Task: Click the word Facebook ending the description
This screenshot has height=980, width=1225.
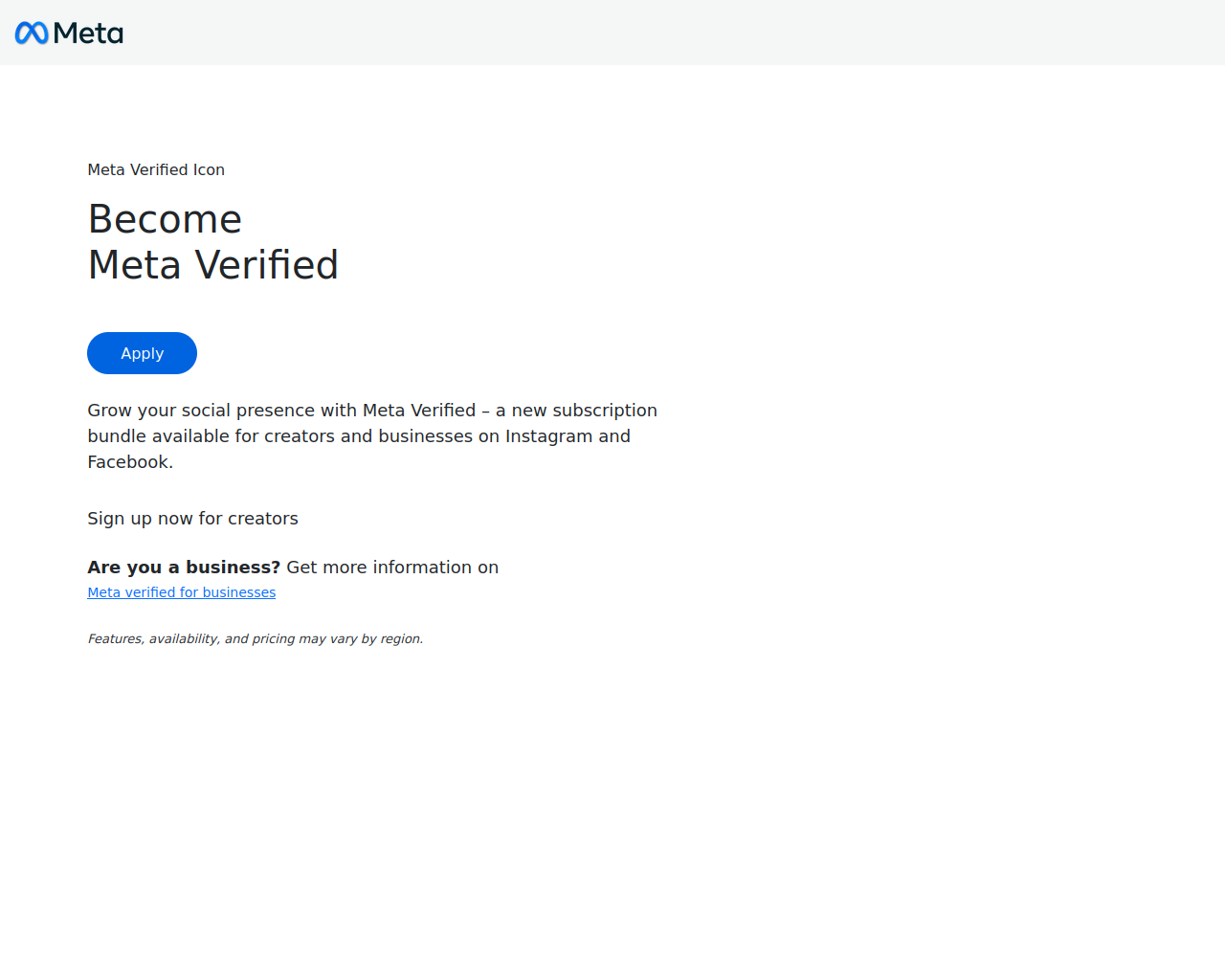Action: [128, 462]
